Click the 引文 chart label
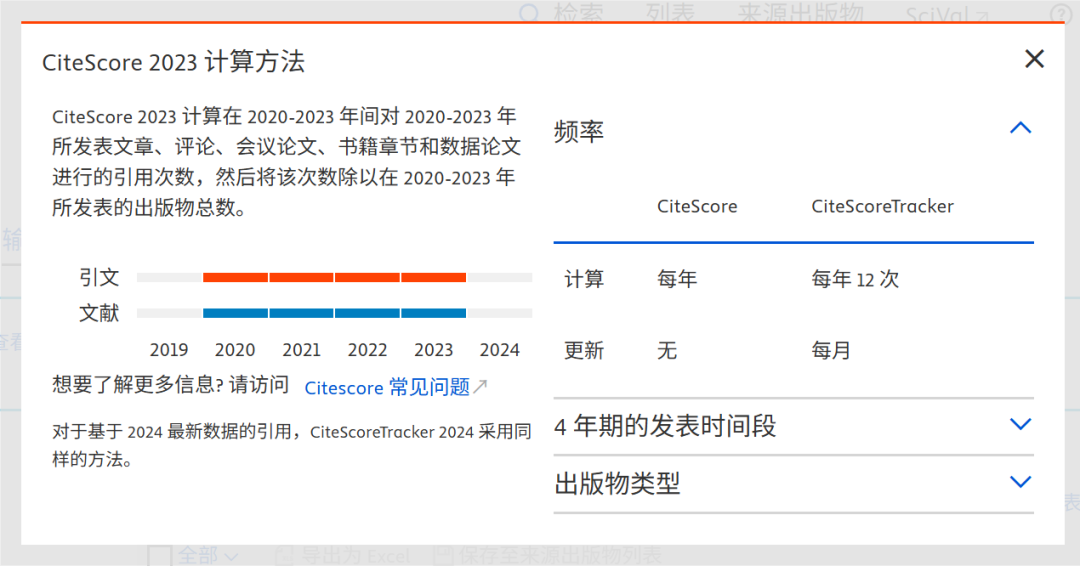Screen dimensions: 1080x566 point(99,277)
